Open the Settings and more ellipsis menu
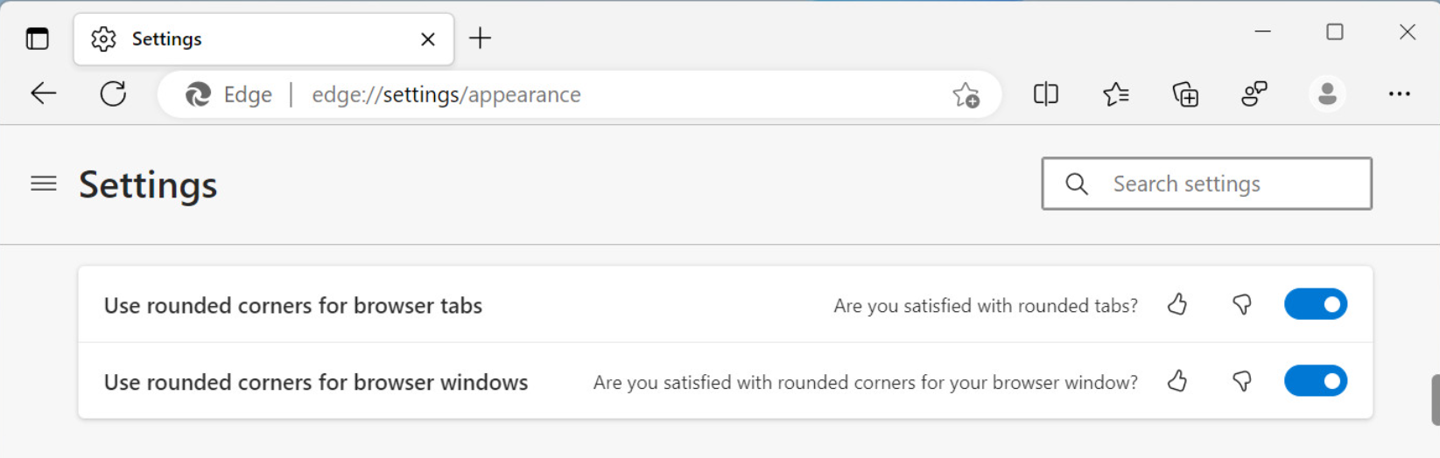 (x=1399, y=94)
